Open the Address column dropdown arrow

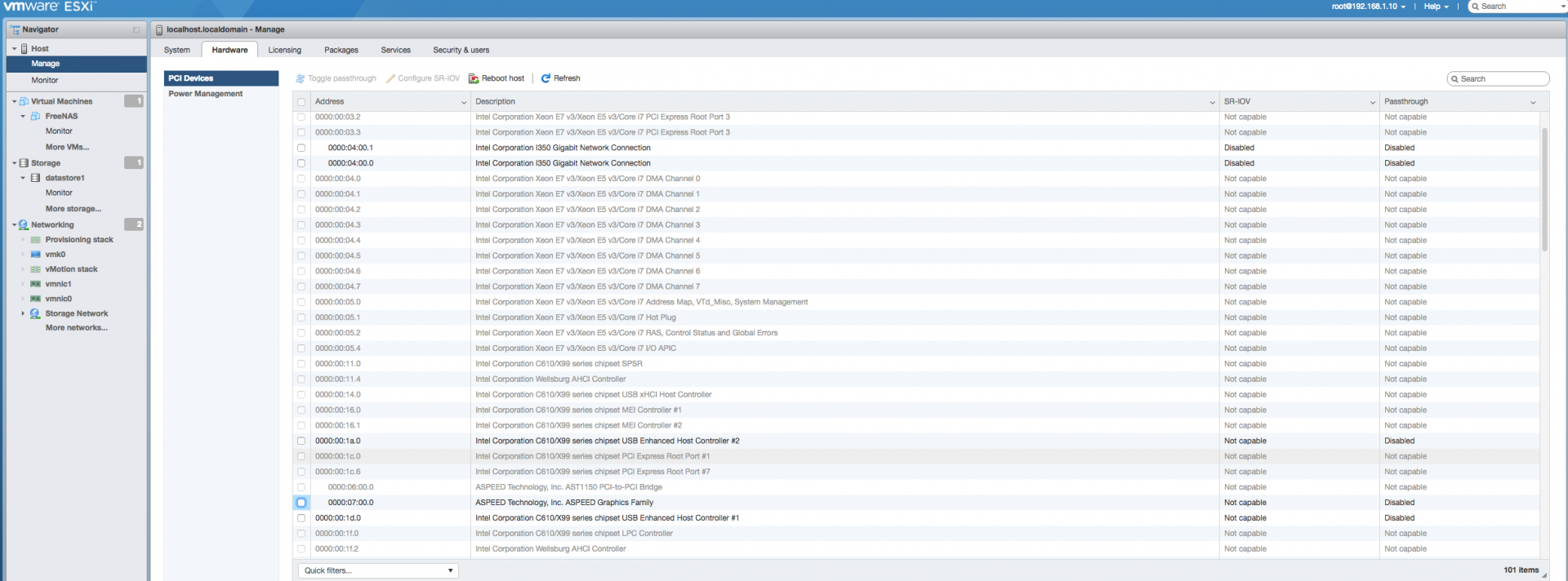(464, 102)
